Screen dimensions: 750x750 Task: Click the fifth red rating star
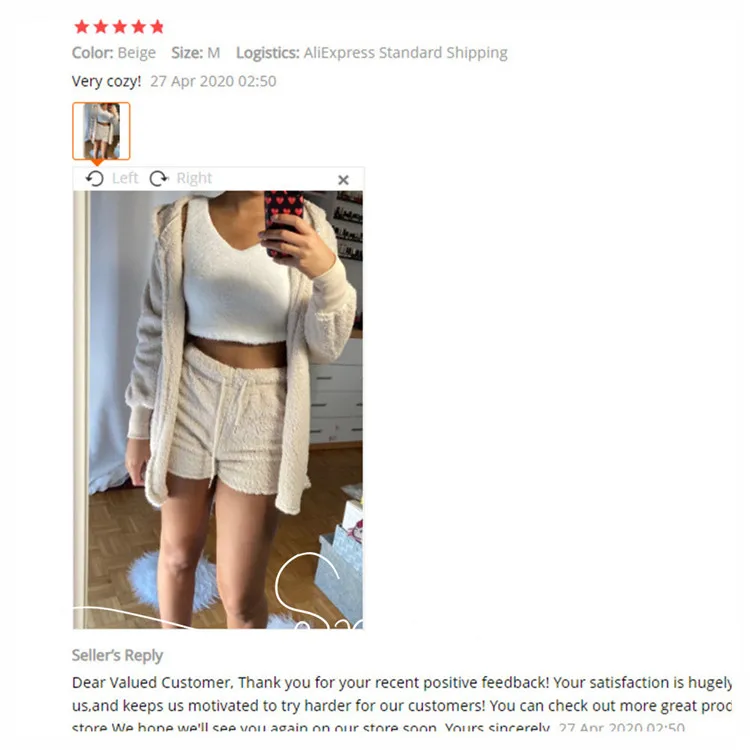157,27
